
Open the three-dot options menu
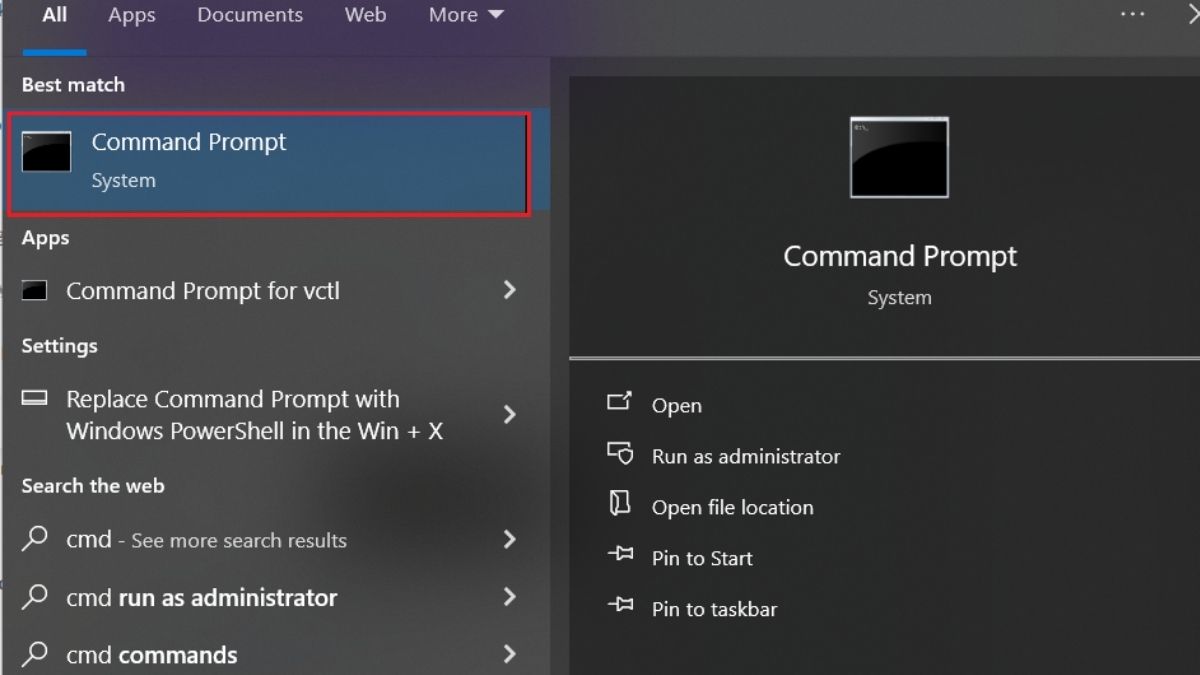click(x=1132, y=14)
